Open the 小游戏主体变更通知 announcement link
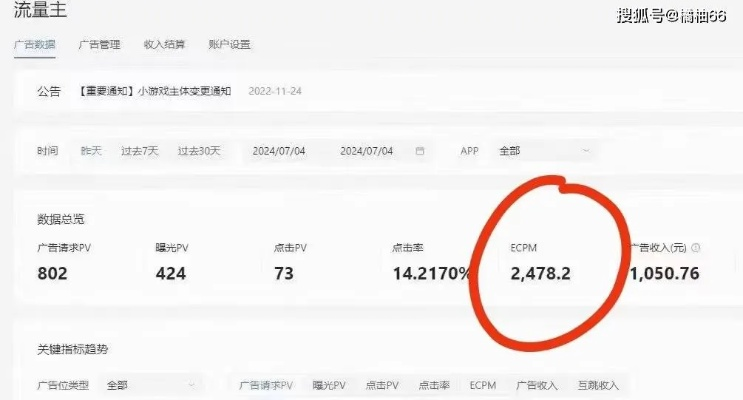 (x=155, y=91)
